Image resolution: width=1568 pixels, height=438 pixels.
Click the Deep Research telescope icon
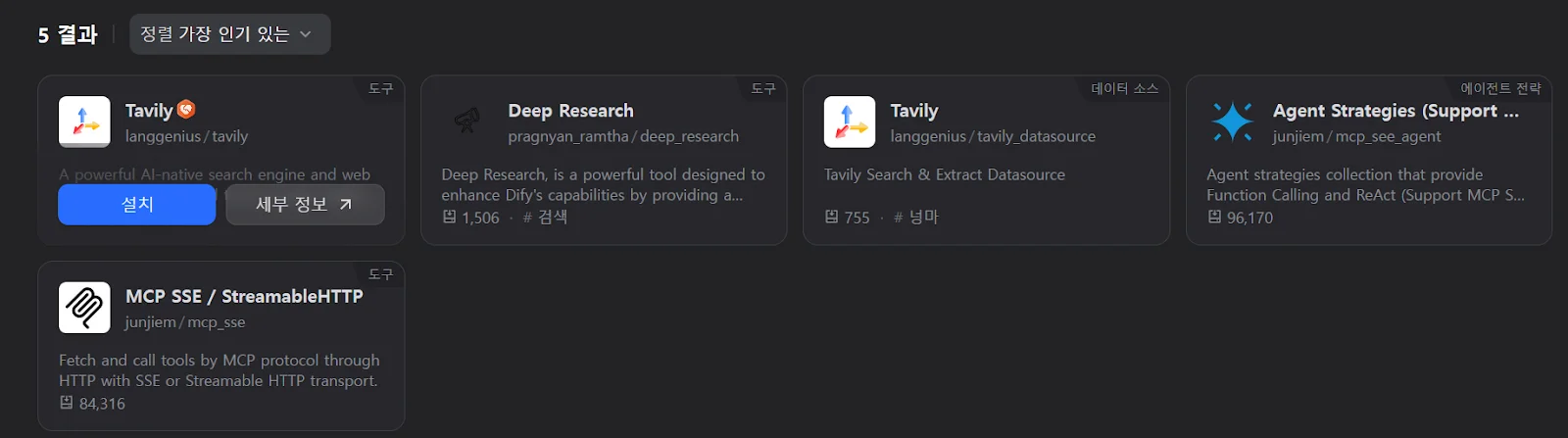pos(467,122)
